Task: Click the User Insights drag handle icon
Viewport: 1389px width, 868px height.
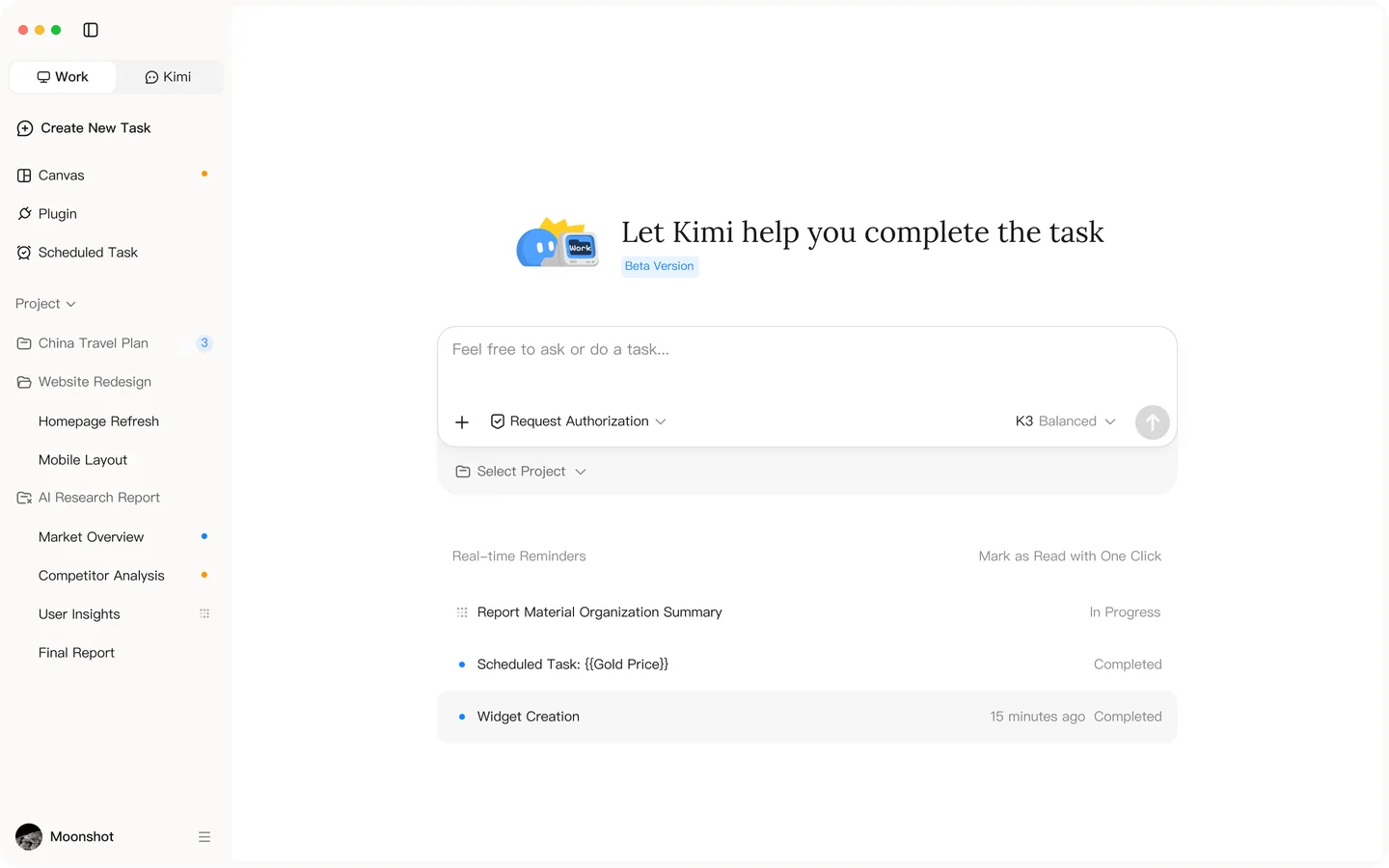Action: [204, 613]
